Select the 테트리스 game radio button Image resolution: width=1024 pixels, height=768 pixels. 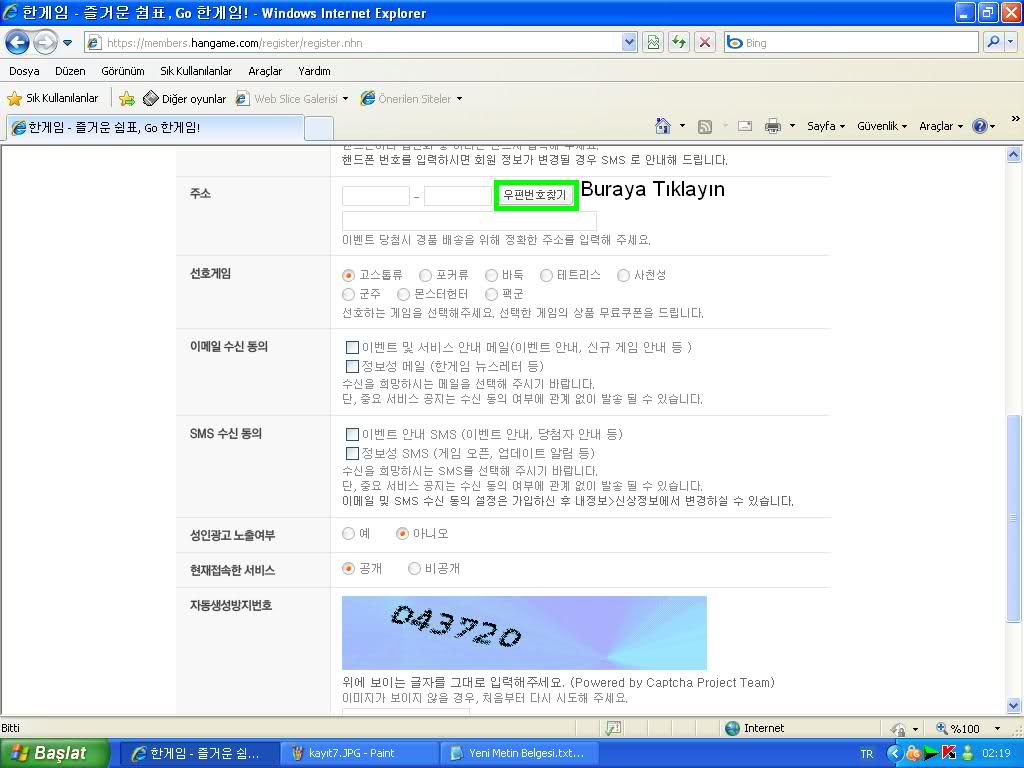547,276
